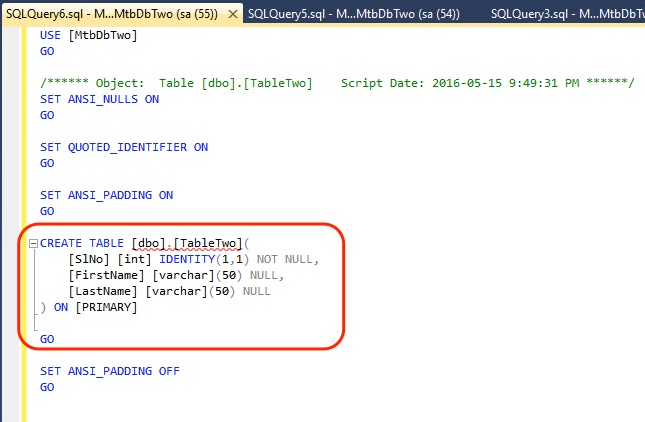The width and height of the screenshot is (645, 422).
Task: Click SET ANSI_NULLS ON line
Action: coord(100,99)
